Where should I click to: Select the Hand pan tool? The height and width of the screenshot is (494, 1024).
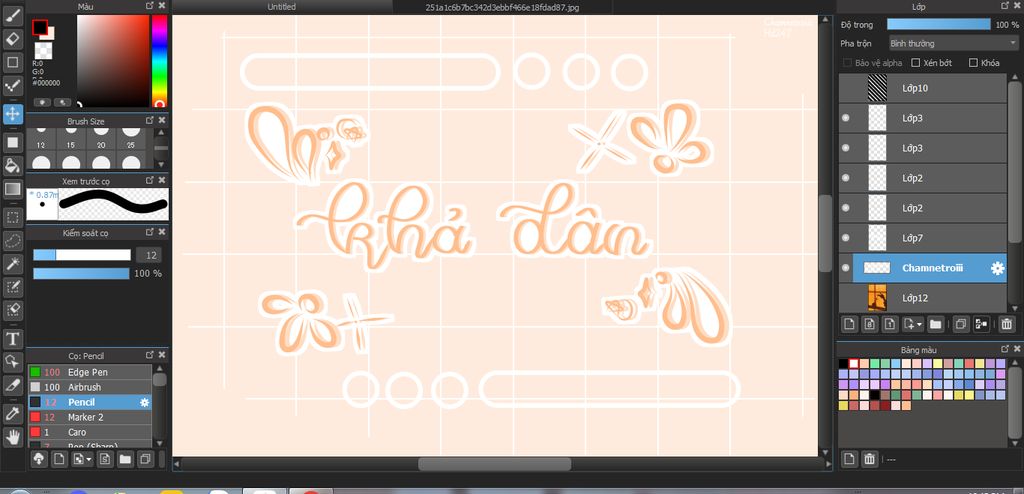tap(12, 436)
